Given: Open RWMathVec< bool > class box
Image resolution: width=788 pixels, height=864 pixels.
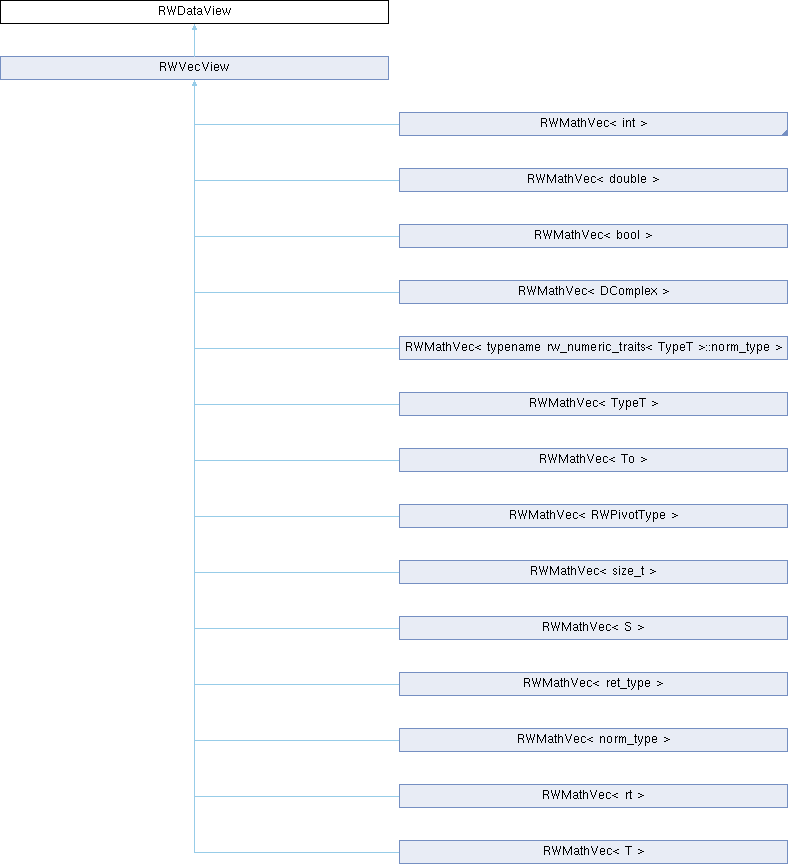Looking at the screenshot, I should pos(593,236).
